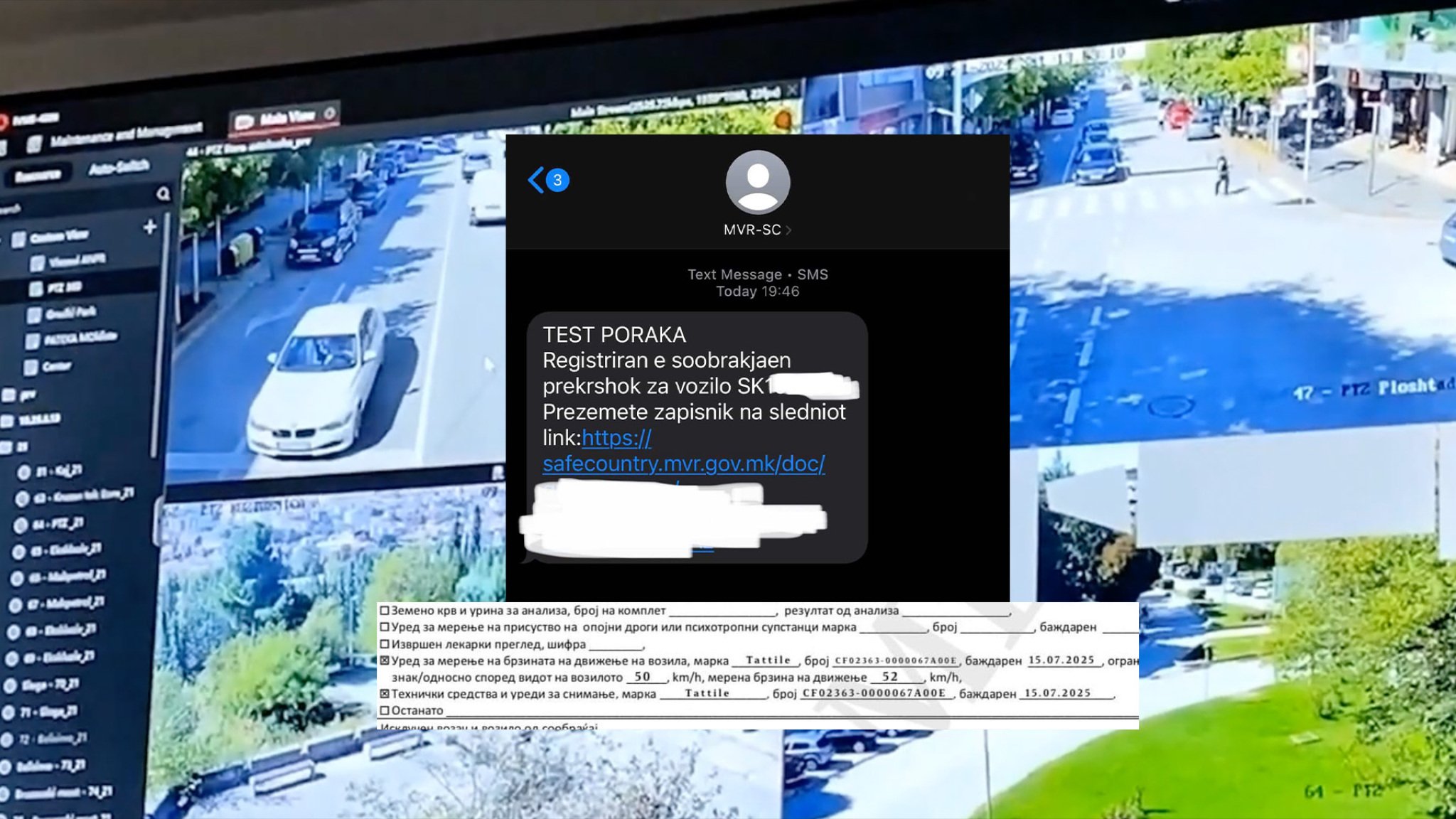The width and height of the screenshot is (1456, 819).
Task: Click the Maintenance and Management icon
Action: (34, 144)
